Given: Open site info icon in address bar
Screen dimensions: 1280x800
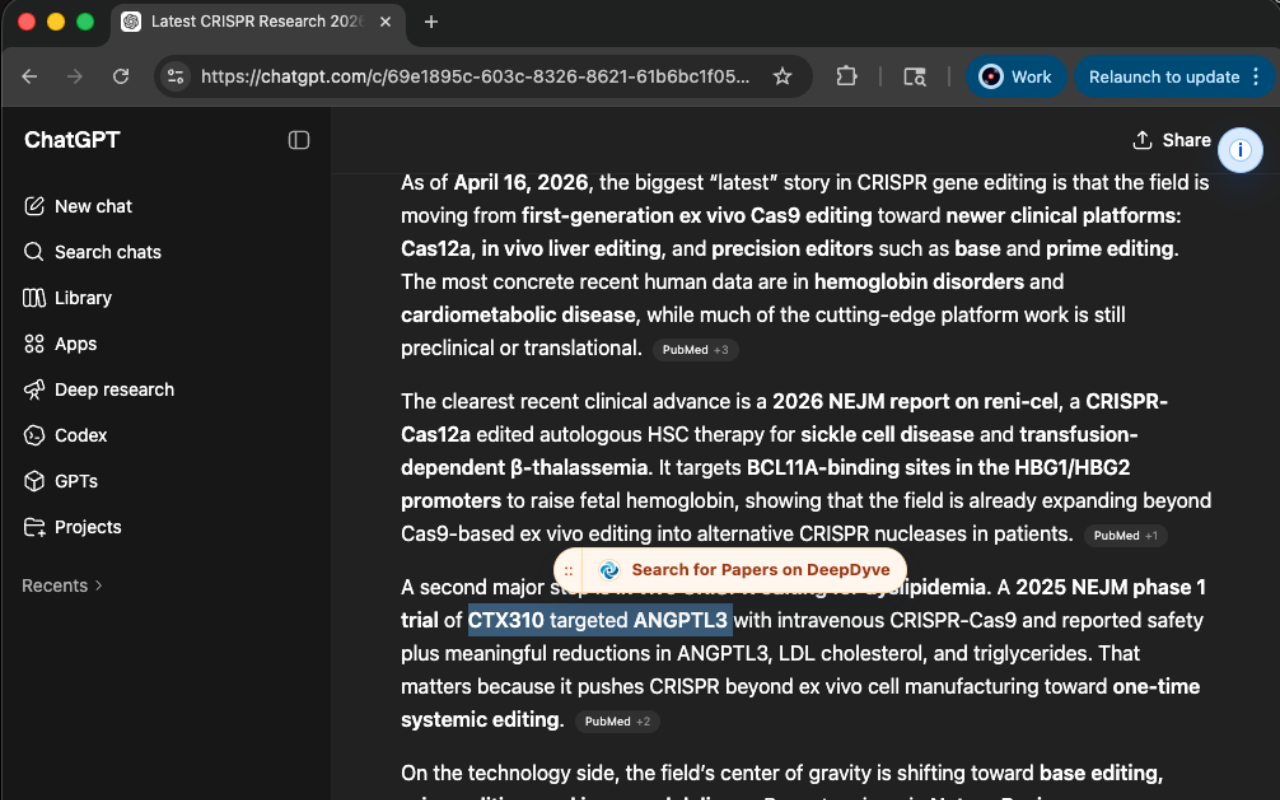Looking at the screenshot, I should coord(176,77).
